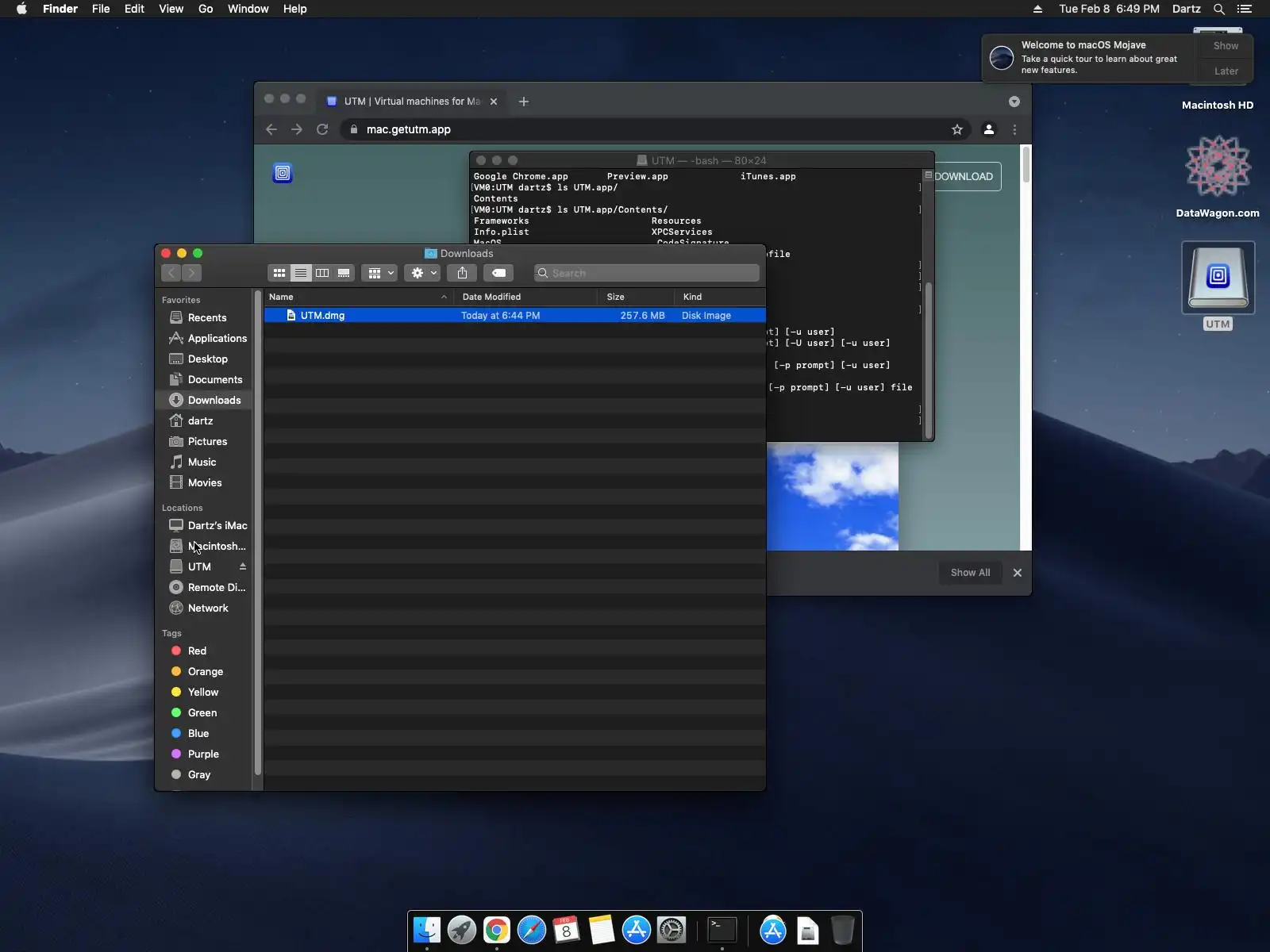This screenshot has width=1270, height=952.
Task: Bookmark this page with the star icon
Action: (x=957, y=129)
